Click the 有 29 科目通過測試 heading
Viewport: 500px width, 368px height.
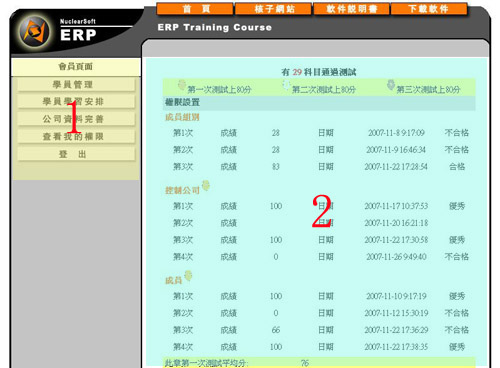319,72
